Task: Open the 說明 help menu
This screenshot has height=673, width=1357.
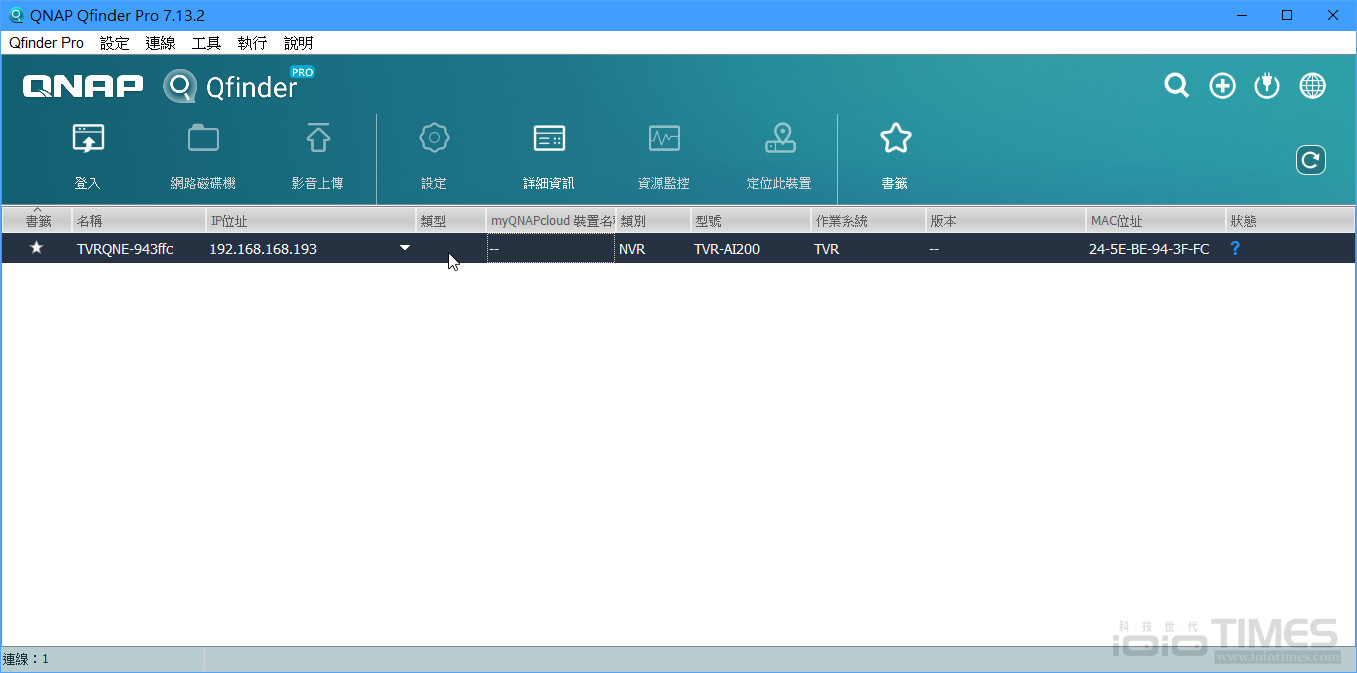Action: click(x=297, y=43)
